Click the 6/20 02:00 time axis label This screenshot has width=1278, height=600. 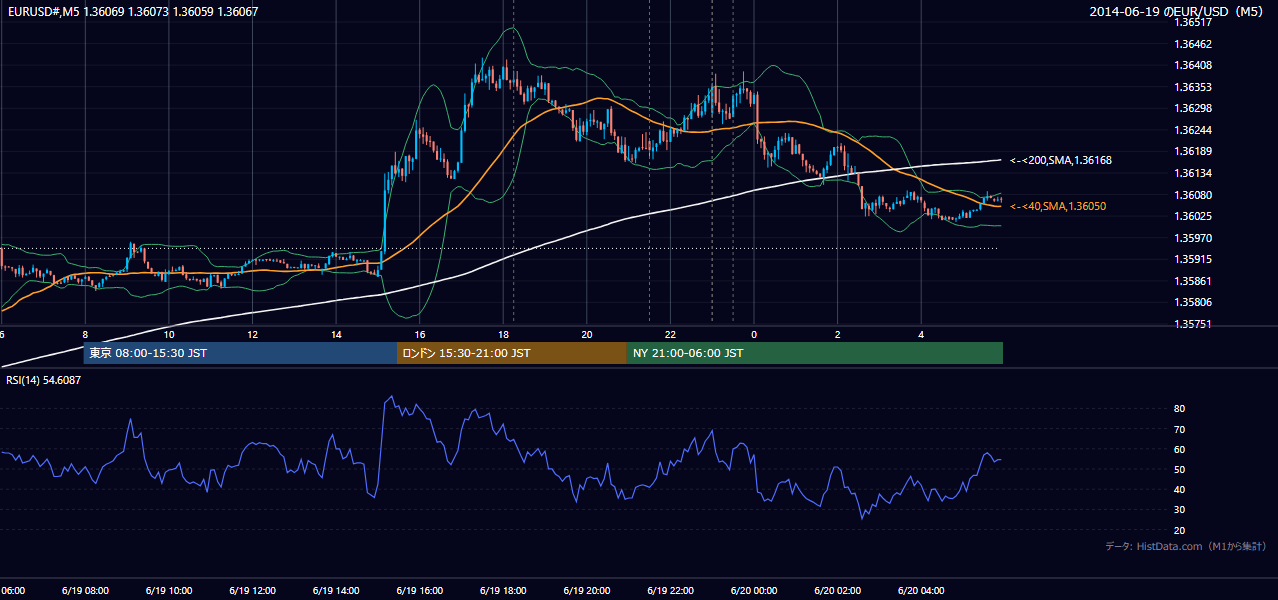click(x=837, y=591)
